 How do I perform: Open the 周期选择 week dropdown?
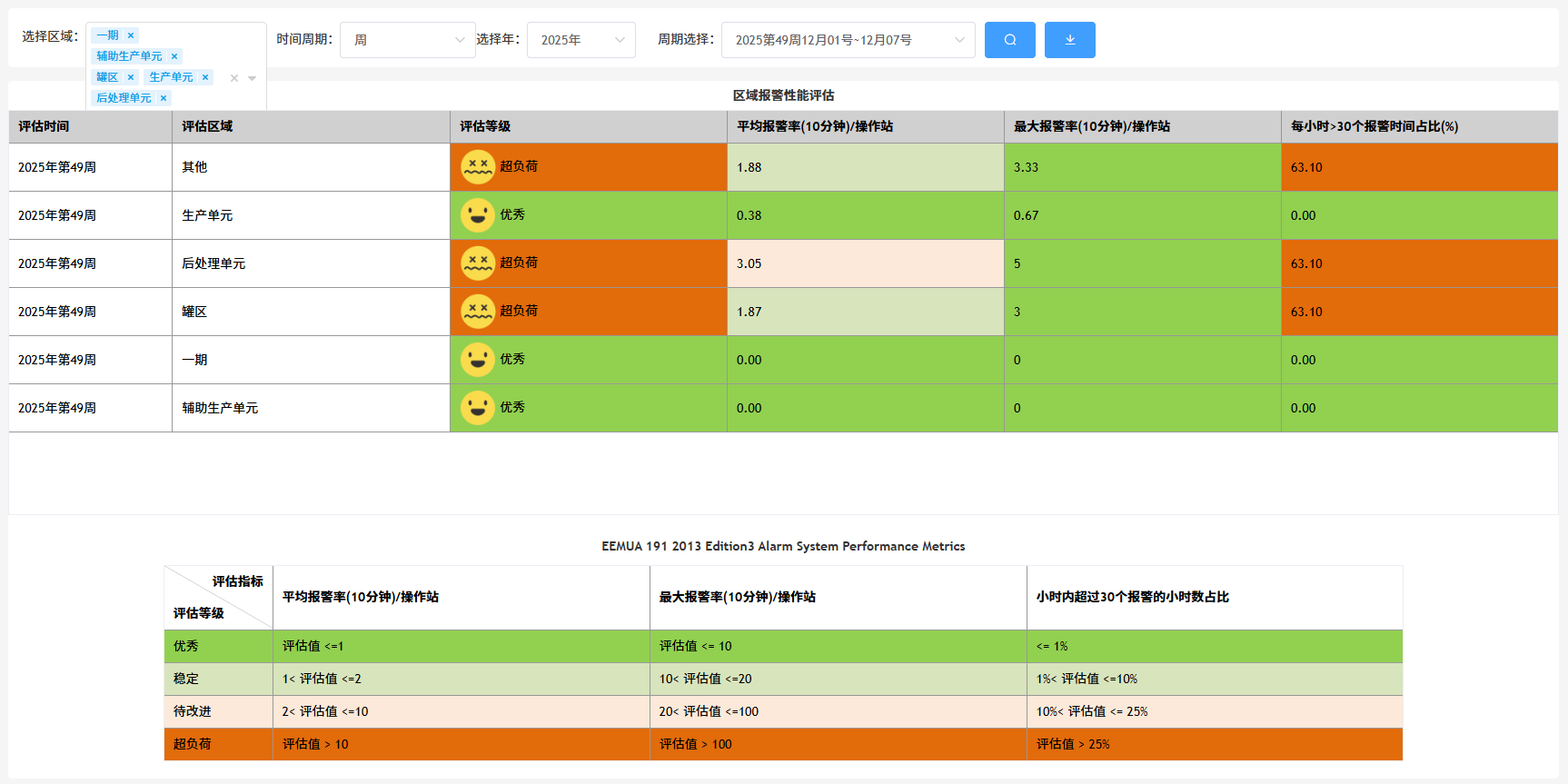pos(848,40)
